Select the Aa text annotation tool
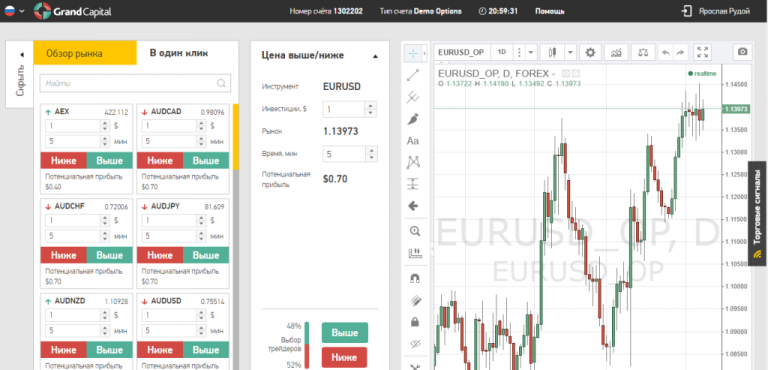The width and height of the screenshot is (768, 370). coord(413,141)
